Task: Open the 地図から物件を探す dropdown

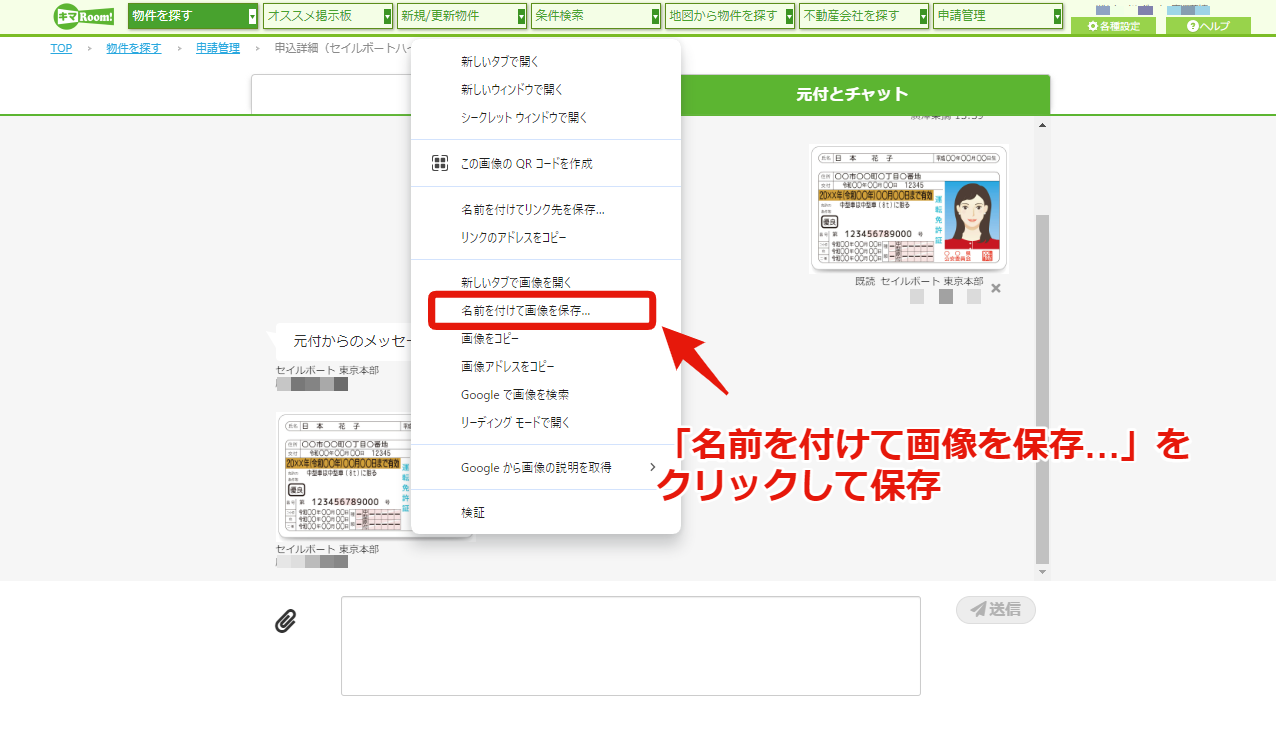Action: click(730, 16)
